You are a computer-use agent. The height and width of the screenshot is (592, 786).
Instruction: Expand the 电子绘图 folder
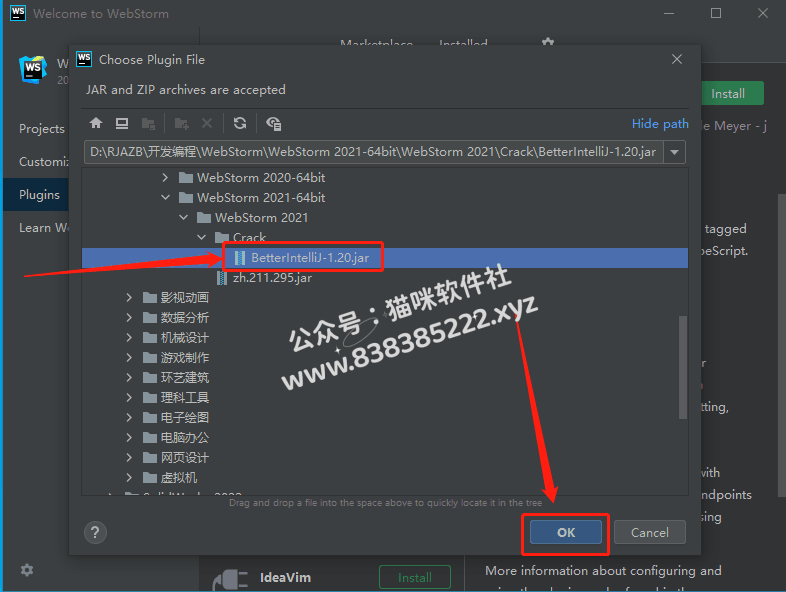(129, 418)
